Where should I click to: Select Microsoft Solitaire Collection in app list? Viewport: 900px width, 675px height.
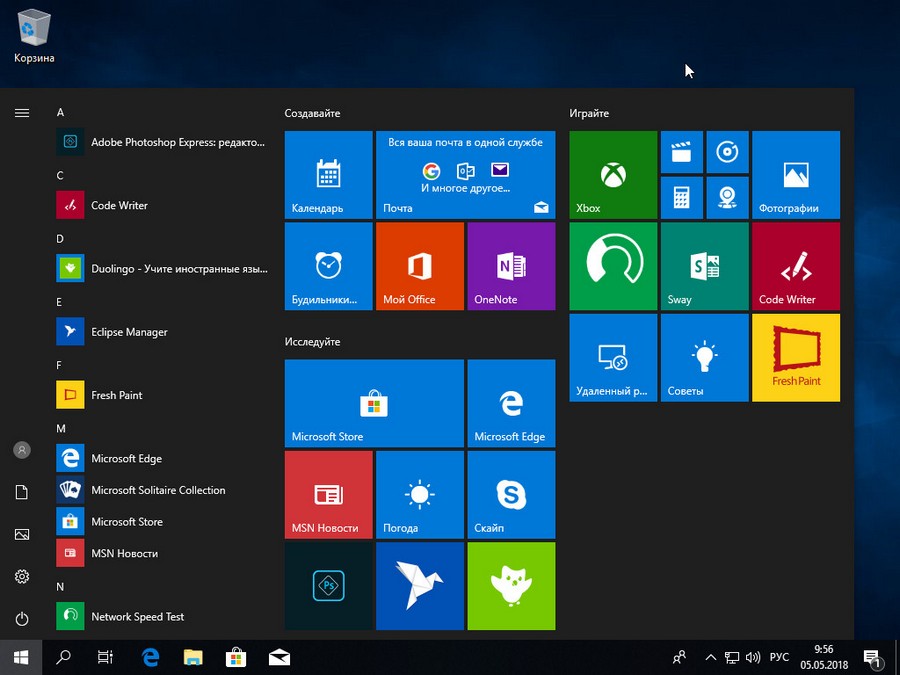point(158,490)
